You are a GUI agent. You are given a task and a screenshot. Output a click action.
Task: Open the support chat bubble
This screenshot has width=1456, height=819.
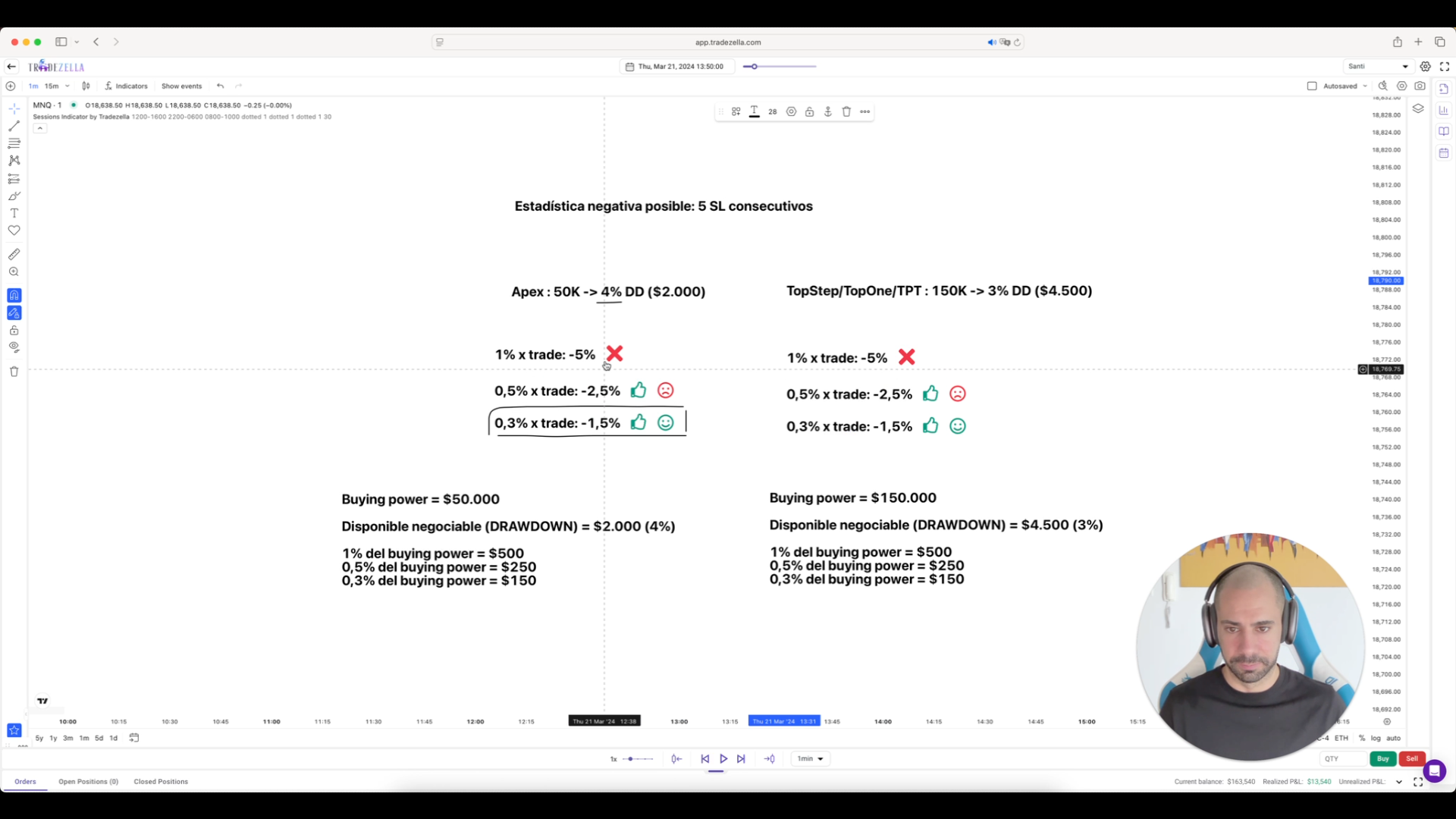click(1435, 772)
